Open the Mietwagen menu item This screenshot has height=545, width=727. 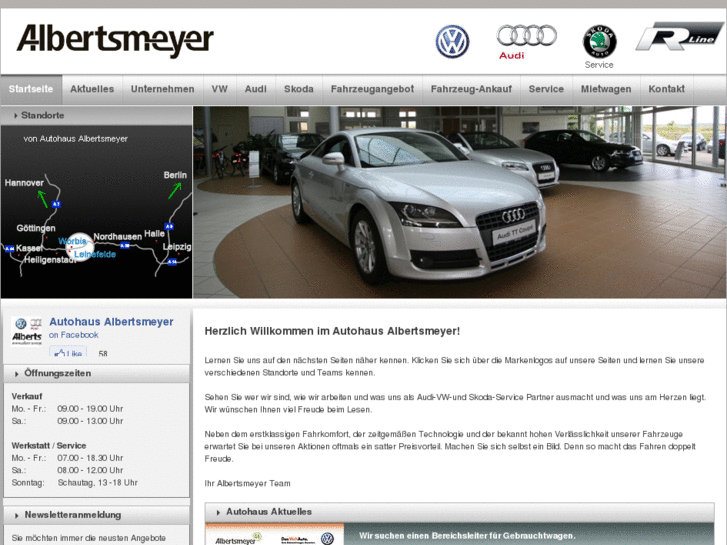point(606,89)
